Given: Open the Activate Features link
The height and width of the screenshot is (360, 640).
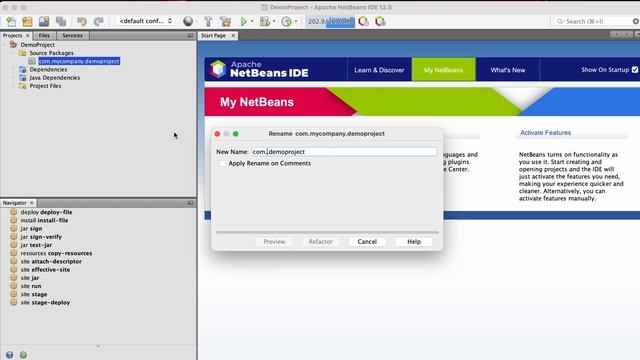Looking at the screenshot, I should pos(545,133).
